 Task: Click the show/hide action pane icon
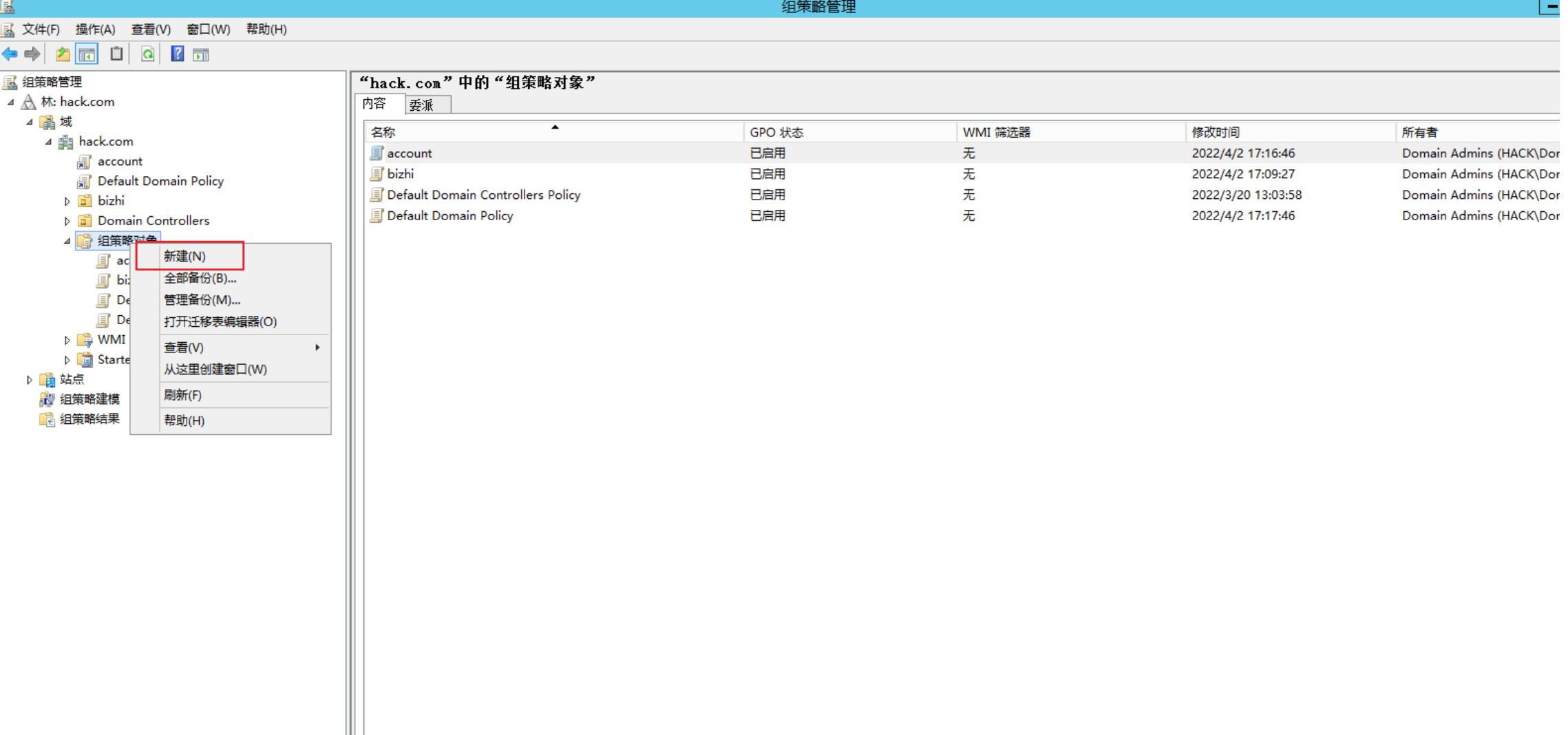[201, 54]
